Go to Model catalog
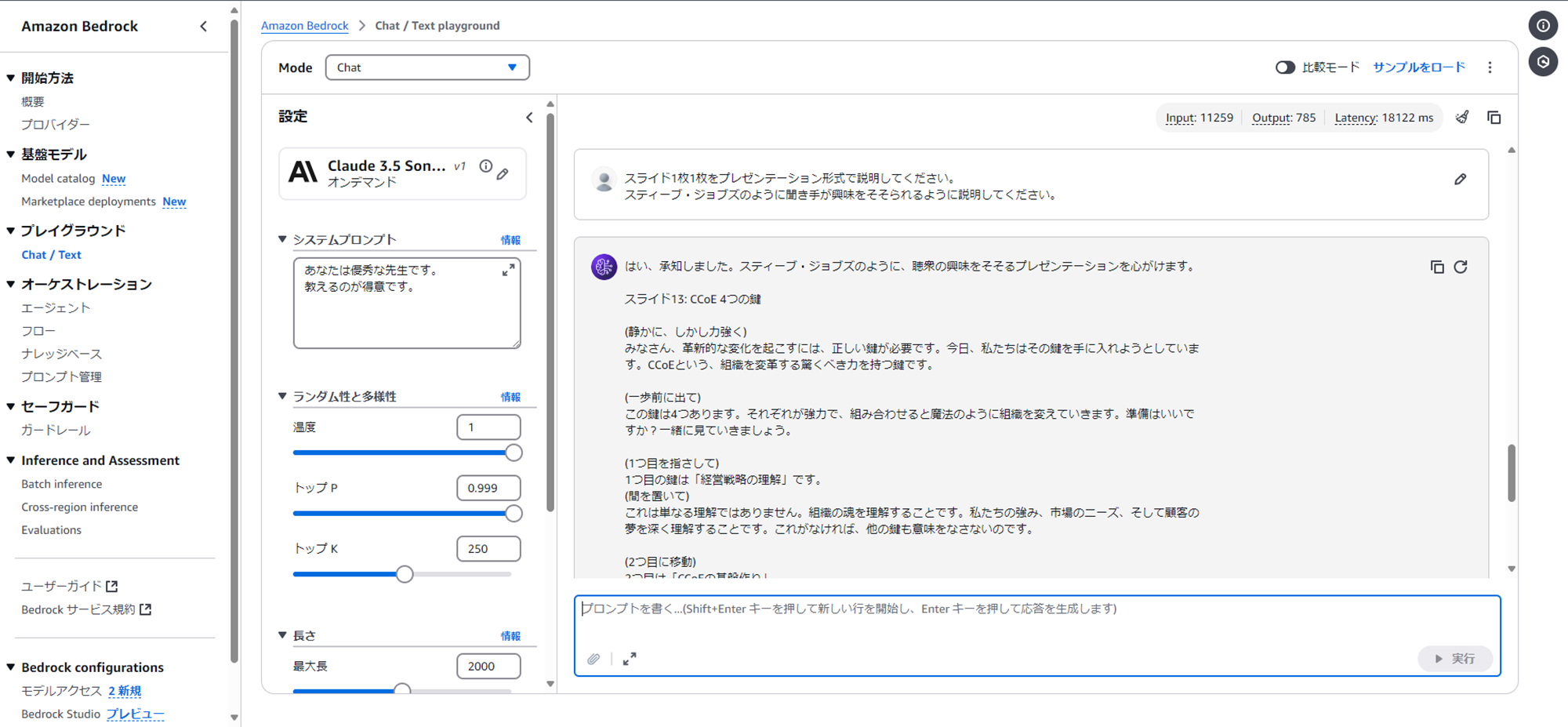This screenshot has height=727, width=1568. (58, 179)
